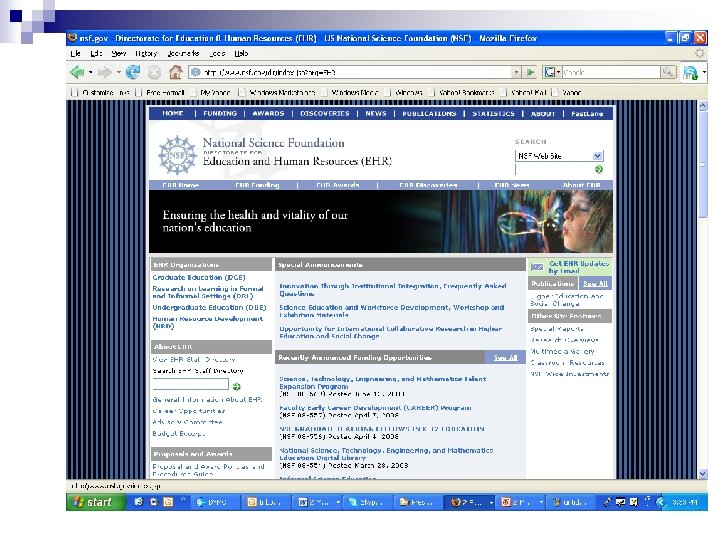Click the search magnifier button in the Firefox toolbar

(x=668, y=72)
